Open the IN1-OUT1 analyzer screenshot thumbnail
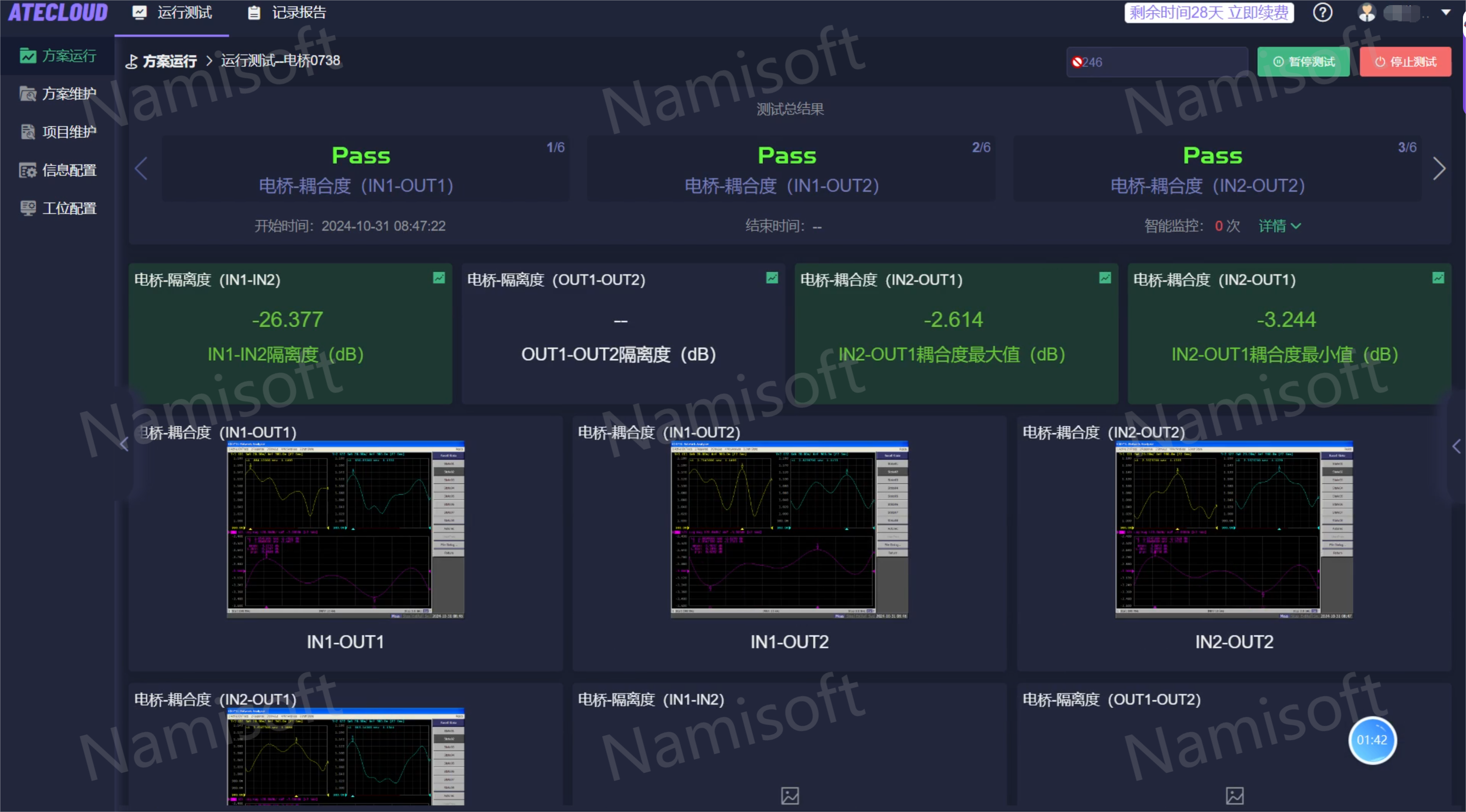 pyautogui.click(x=346, y=530)
